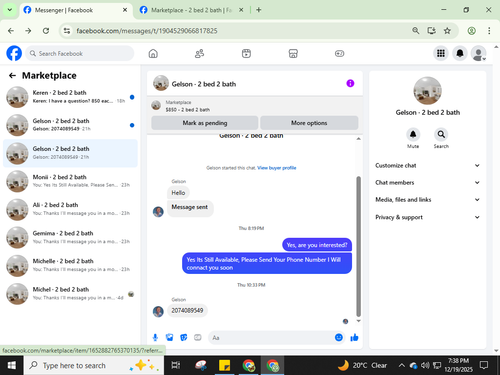500x375 pixels.
Task: Click More options button
Action: 309,123
